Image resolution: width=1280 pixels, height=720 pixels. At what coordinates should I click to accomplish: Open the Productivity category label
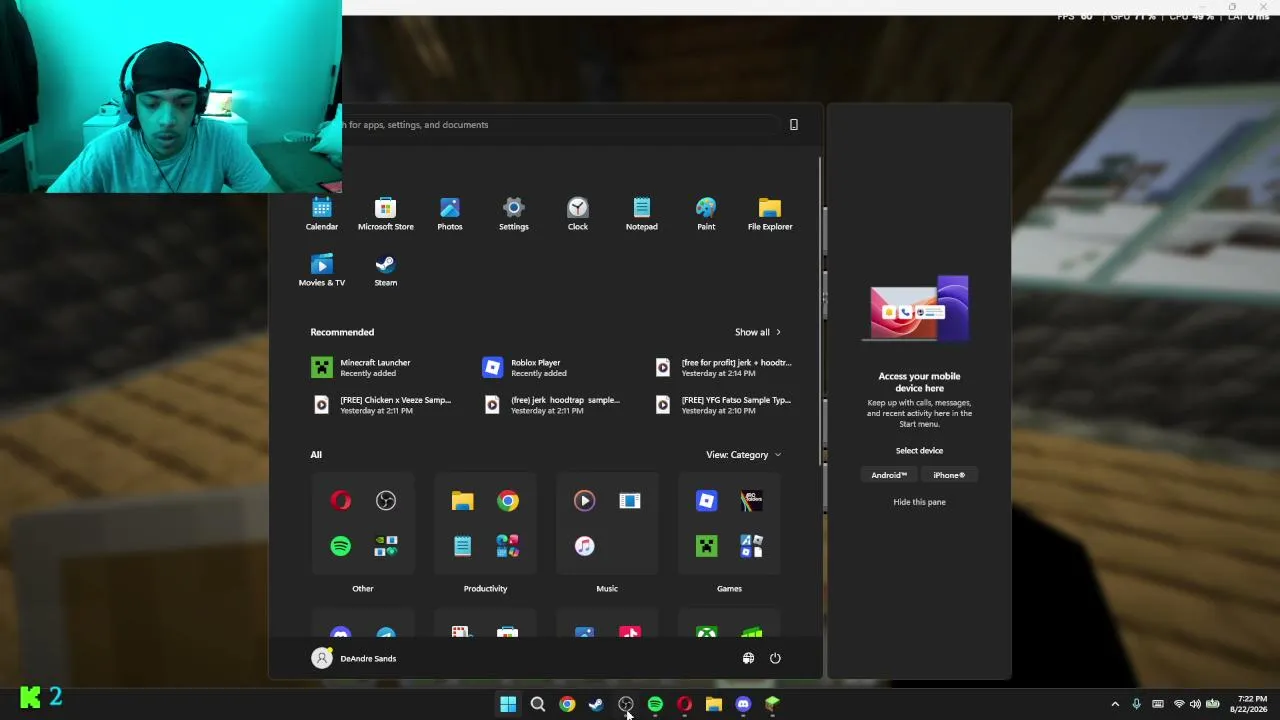coord(485,589)
